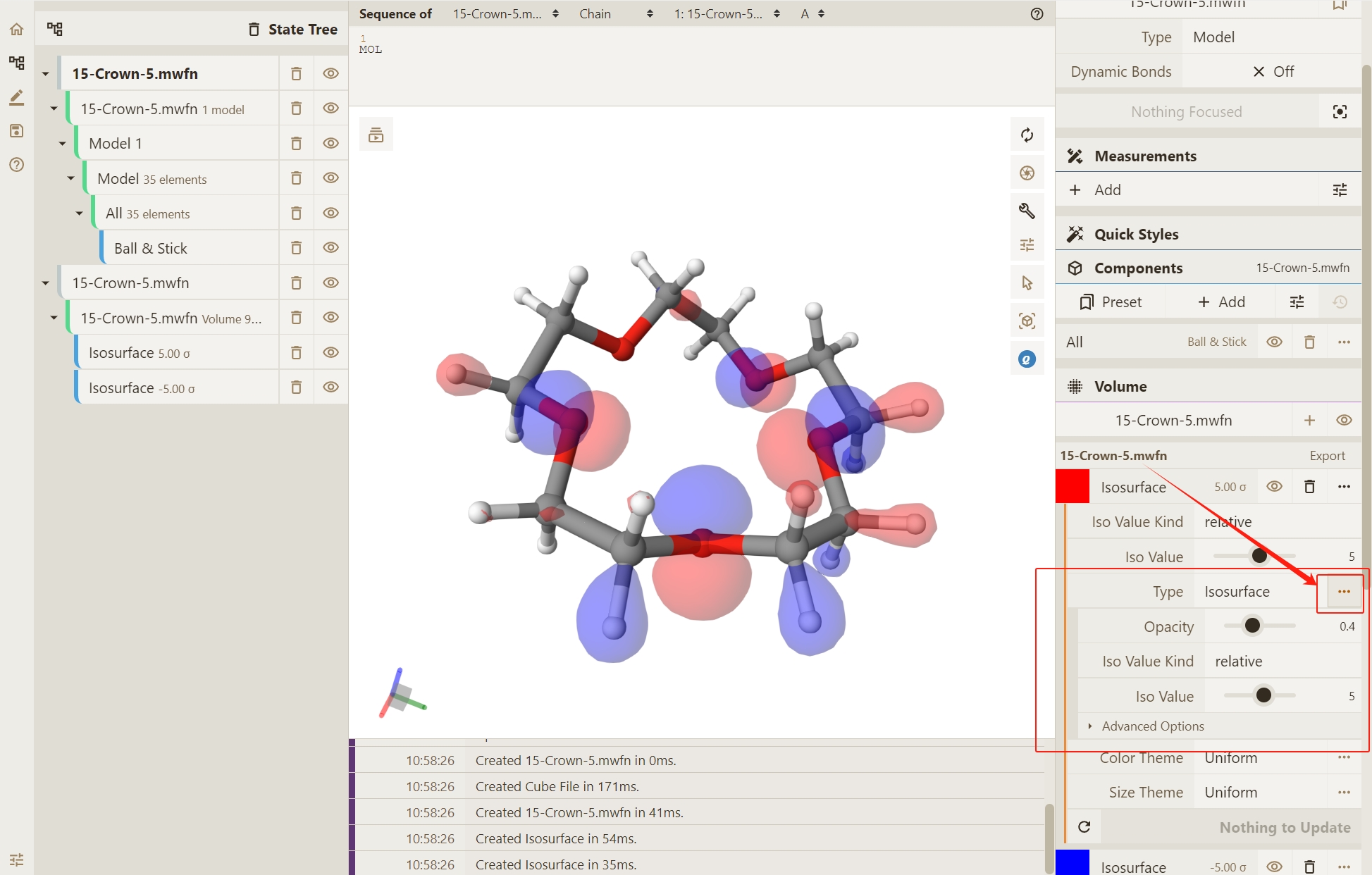Click the focus target icon beside Nothing Focused
Viewport: 1372px width, 875px height.
tap(1340, 112)
